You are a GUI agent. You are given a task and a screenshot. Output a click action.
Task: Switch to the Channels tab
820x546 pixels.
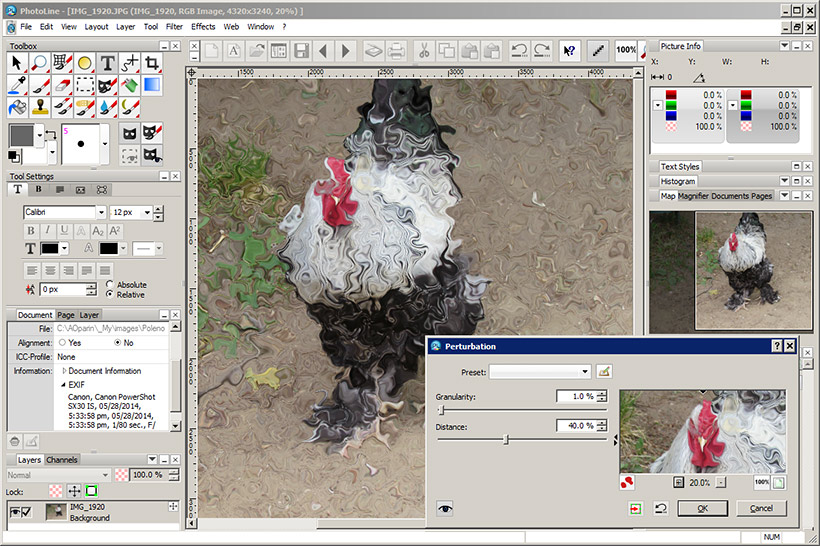pyautogui.click(x=62, y=460)
